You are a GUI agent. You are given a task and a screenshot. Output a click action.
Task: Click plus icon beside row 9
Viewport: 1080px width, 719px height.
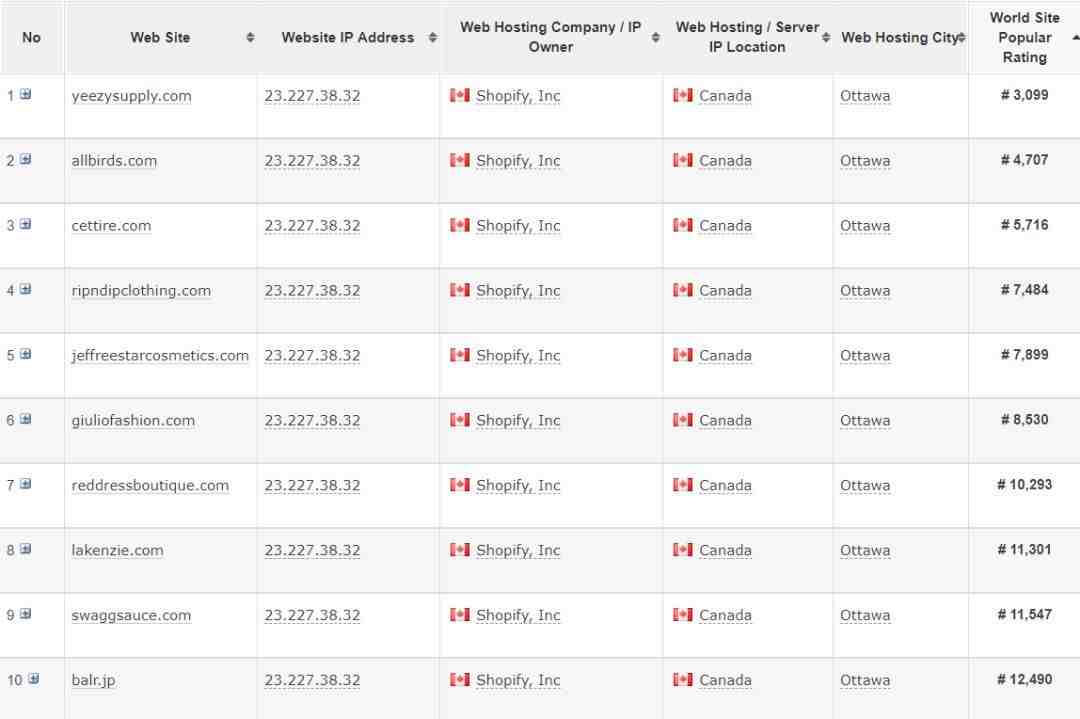click(25, 614)
